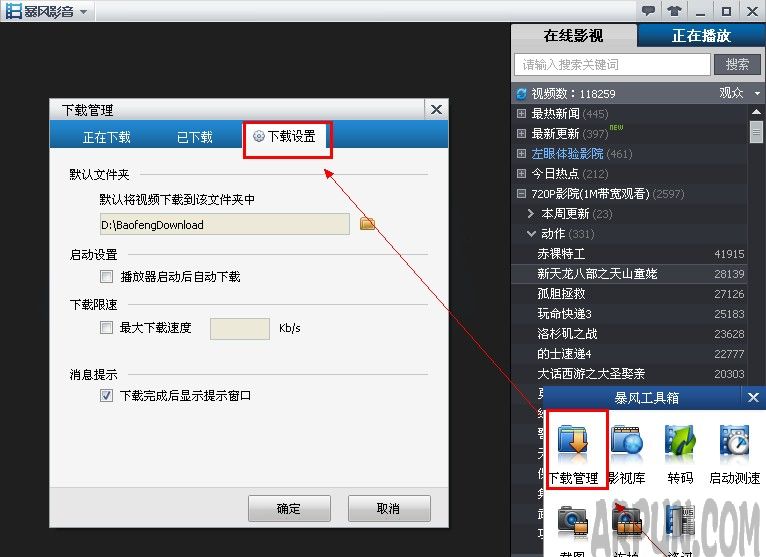Open the 观众 sort dropdown
Viewport: 766px width, 557px height.
(757, 93)
